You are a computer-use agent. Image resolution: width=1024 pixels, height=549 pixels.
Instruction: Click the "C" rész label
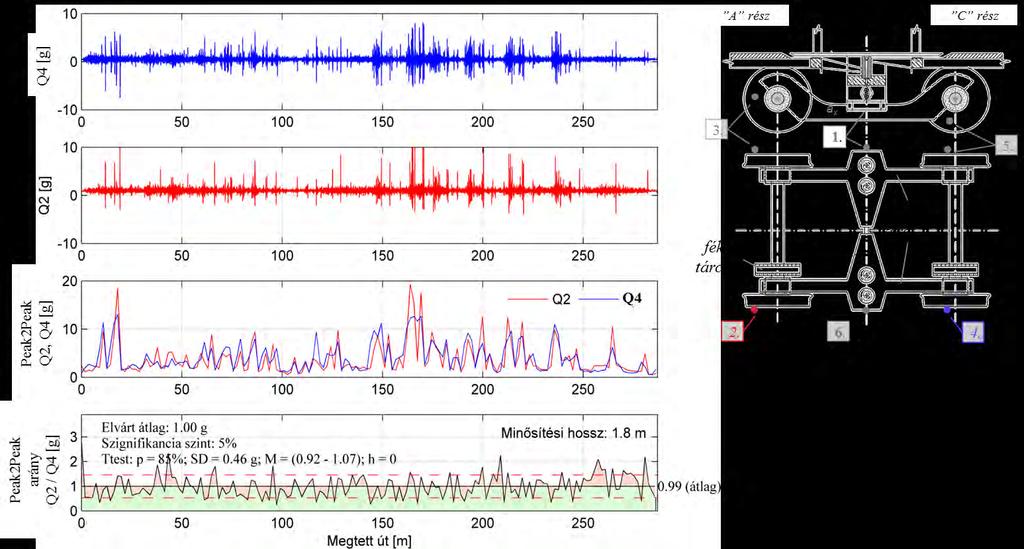[x=974, y=15]
